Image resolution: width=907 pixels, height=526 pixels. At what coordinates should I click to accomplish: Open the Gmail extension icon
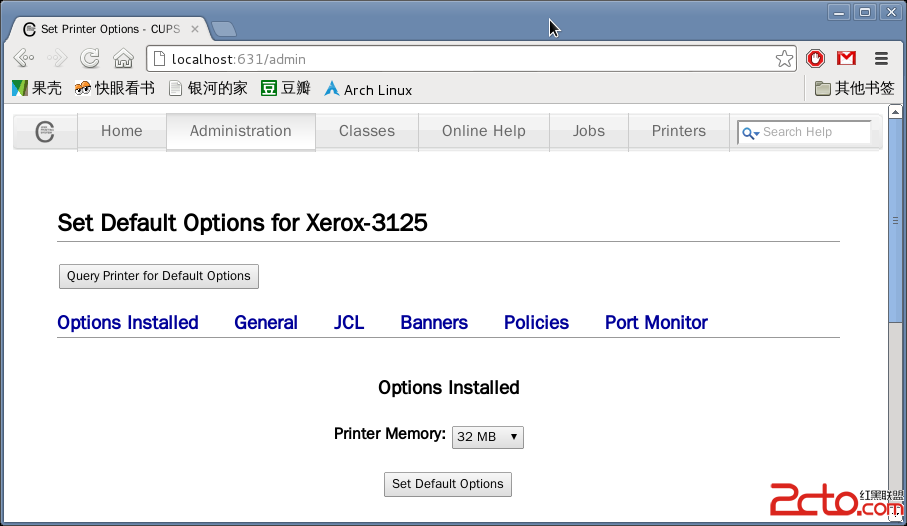click(847, 58)
